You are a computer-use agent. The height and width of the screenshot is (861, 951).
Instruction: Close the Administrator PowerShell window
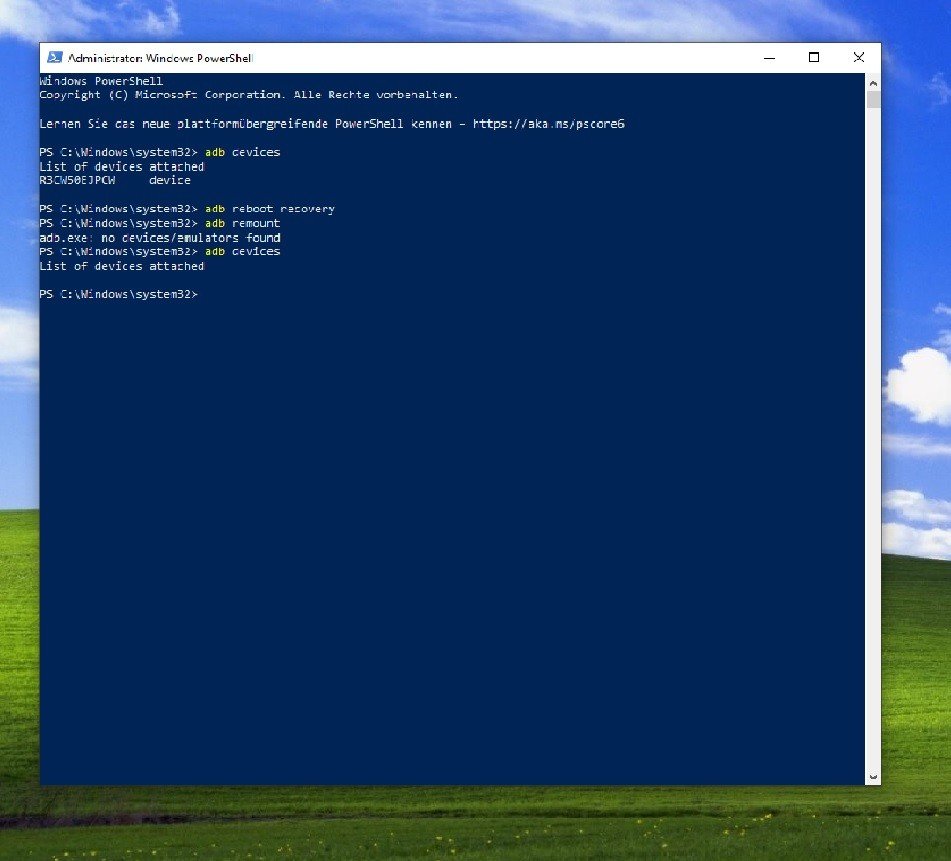[859, 58]
